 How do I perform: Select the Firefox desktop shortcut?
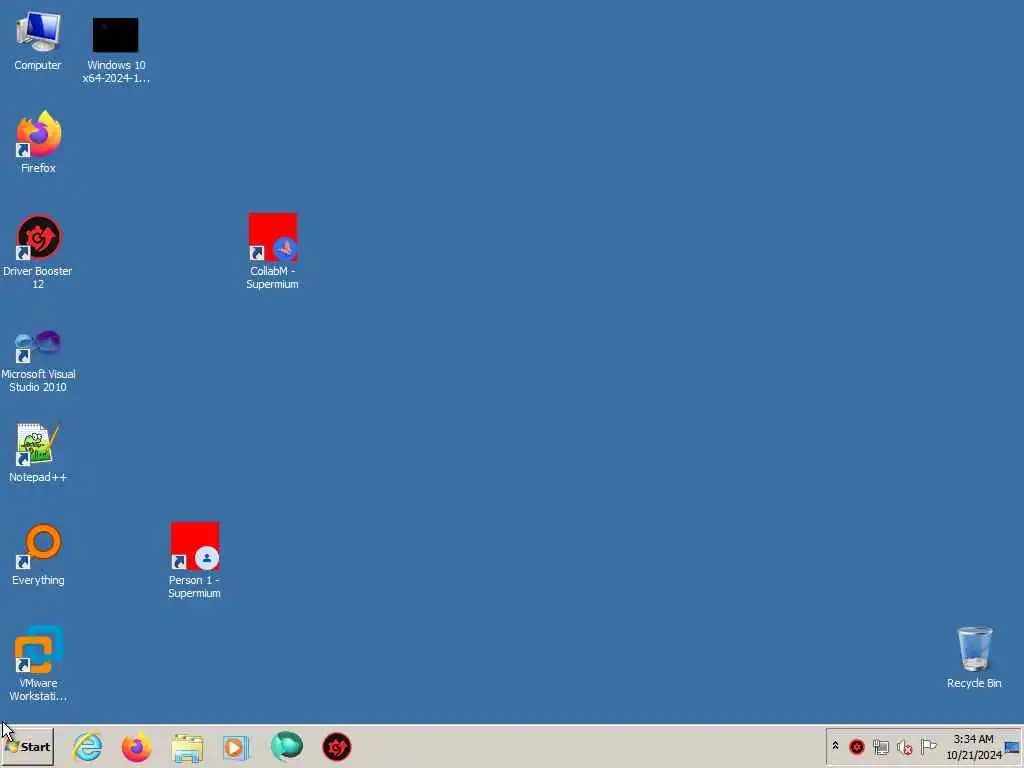pos(39,142)
